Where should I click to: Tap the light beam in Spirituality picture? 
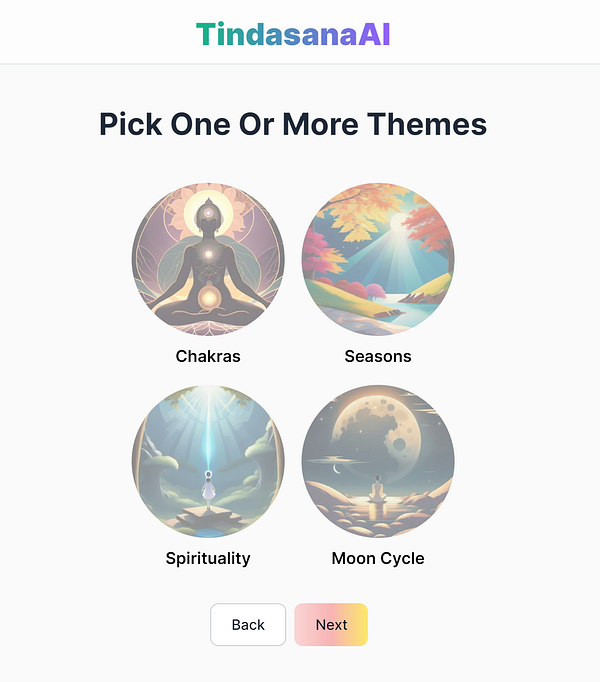209,431
